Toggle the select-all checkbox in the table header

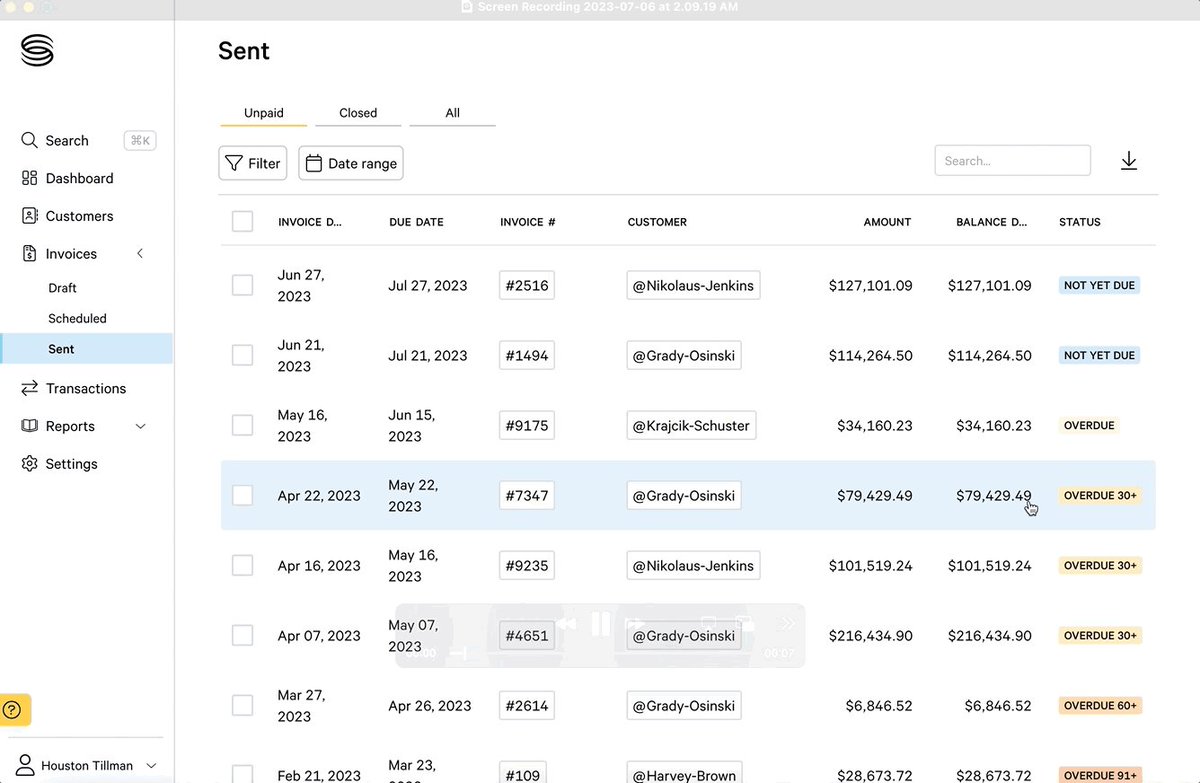[242, 221]
